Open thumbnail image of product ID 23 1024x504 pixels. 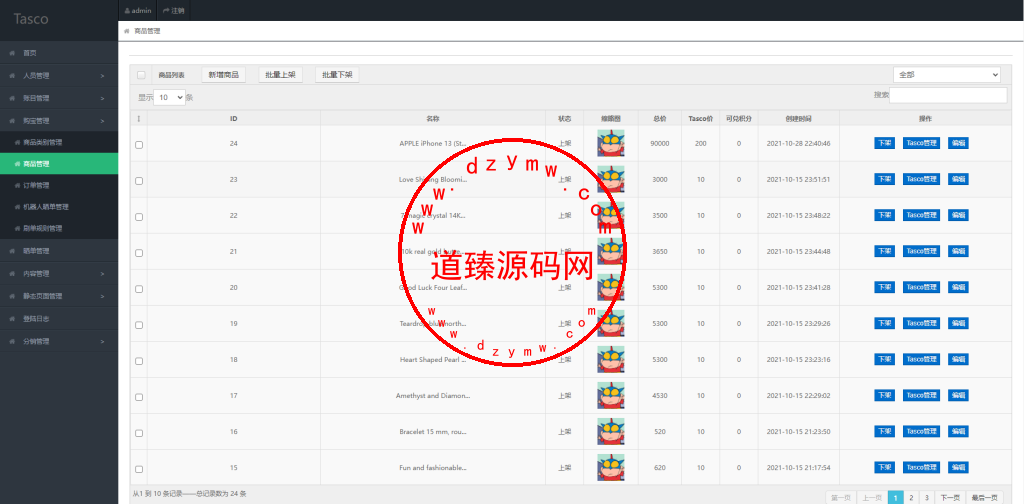click(x=611, y=180)
